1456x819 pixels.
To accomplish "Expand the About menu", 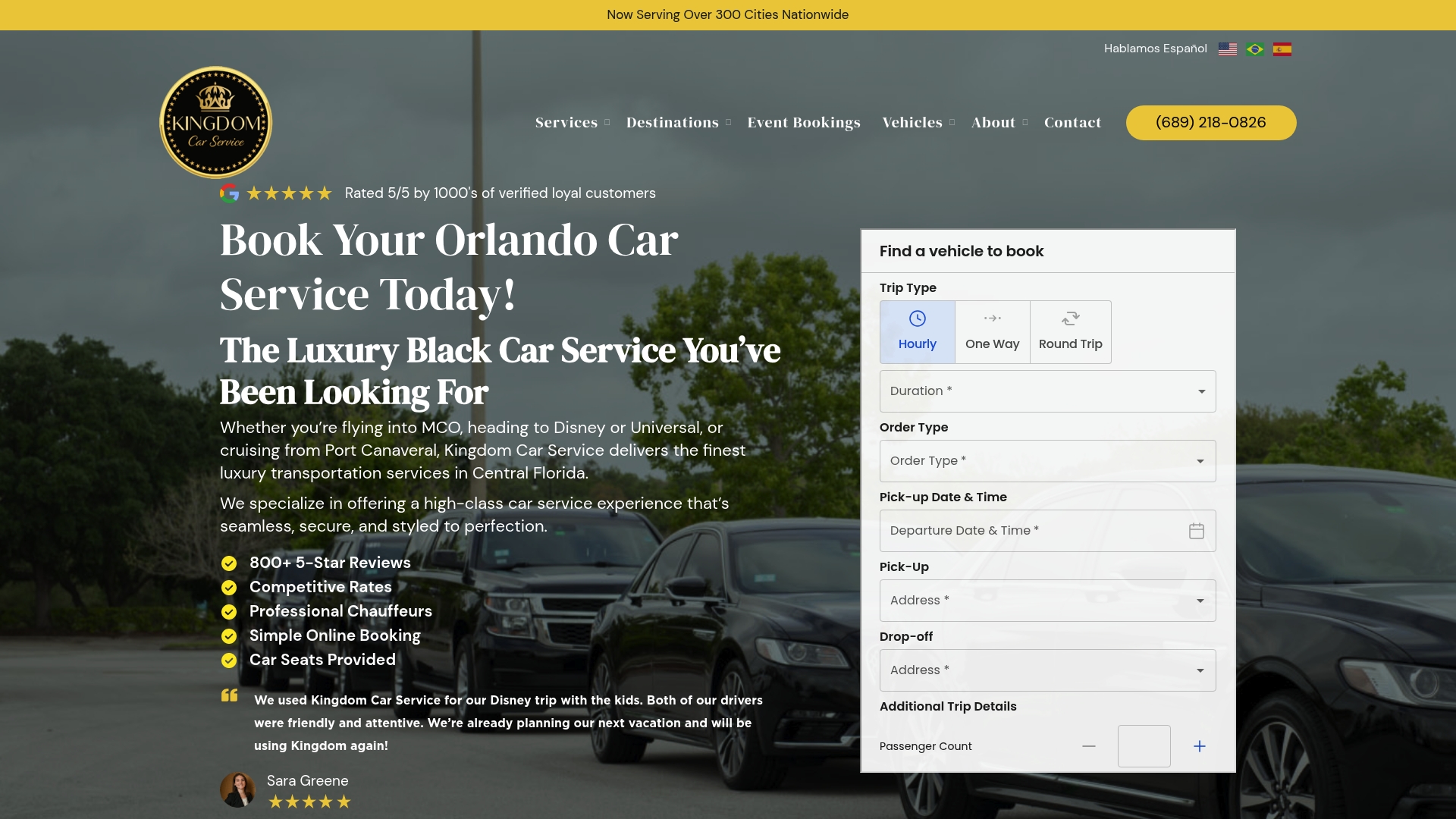I will [x=999, y=122].
